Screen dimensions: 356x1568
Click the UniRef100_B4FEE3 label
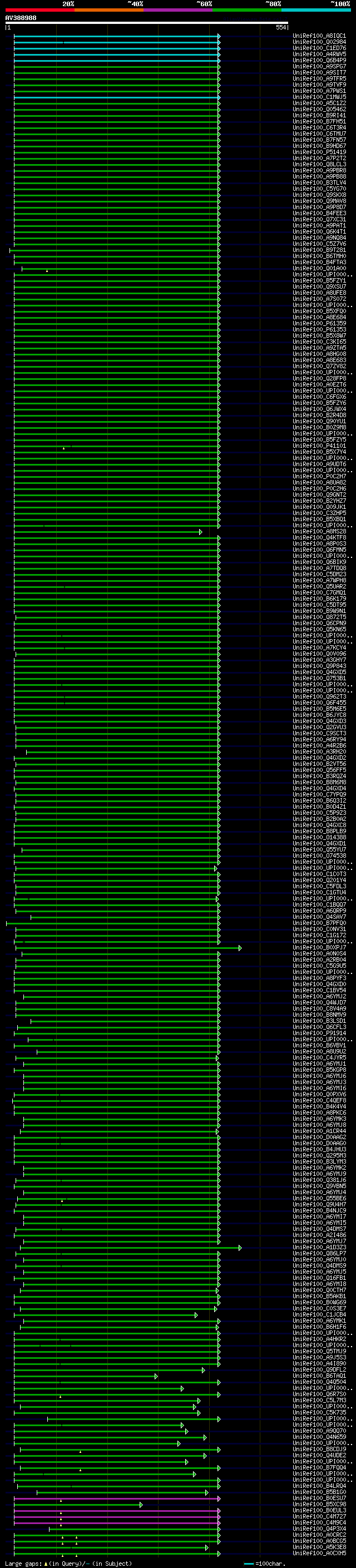(x=319, y=214)
